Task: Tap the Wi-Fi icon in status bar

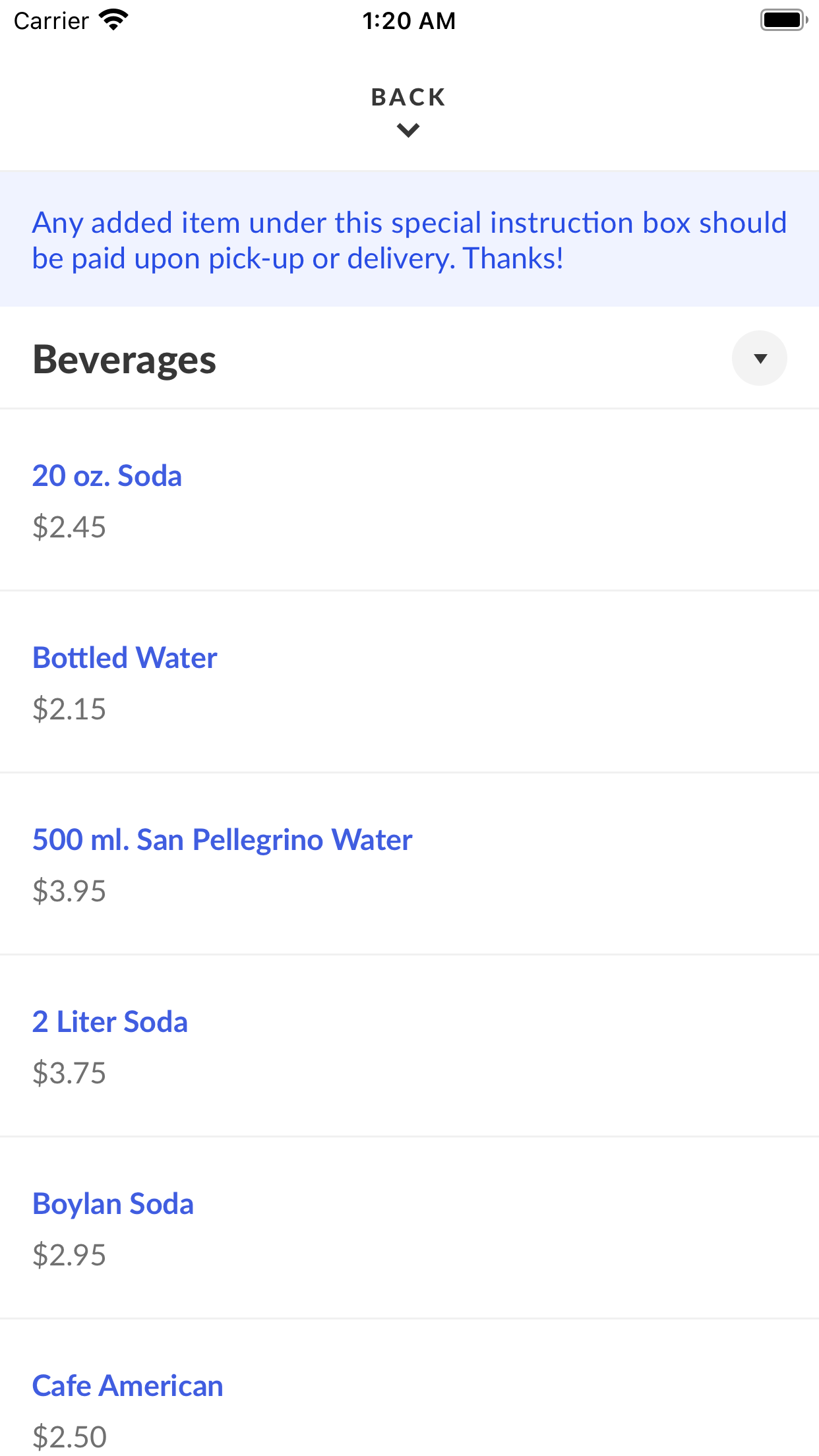Action: pos(113,20)
